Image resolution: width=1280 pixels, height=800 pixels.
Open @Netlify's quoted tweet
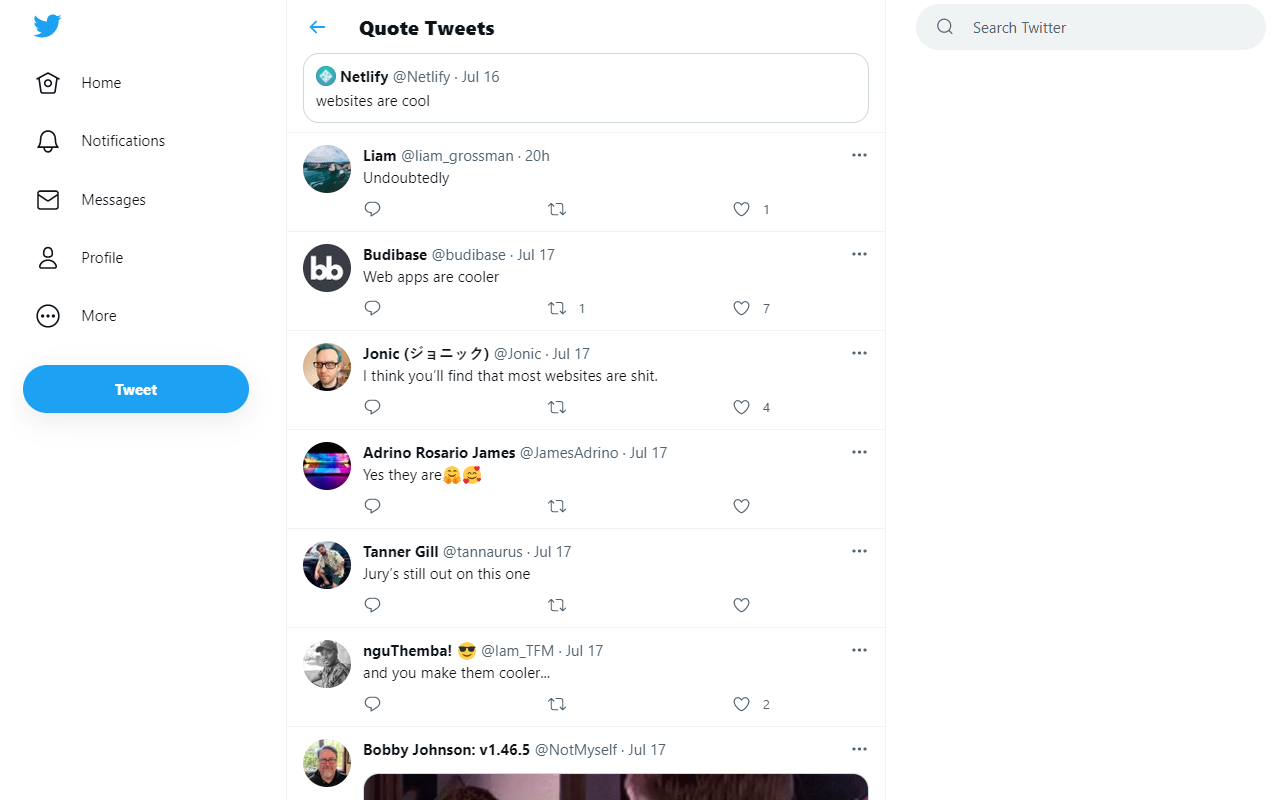(586, 88)
